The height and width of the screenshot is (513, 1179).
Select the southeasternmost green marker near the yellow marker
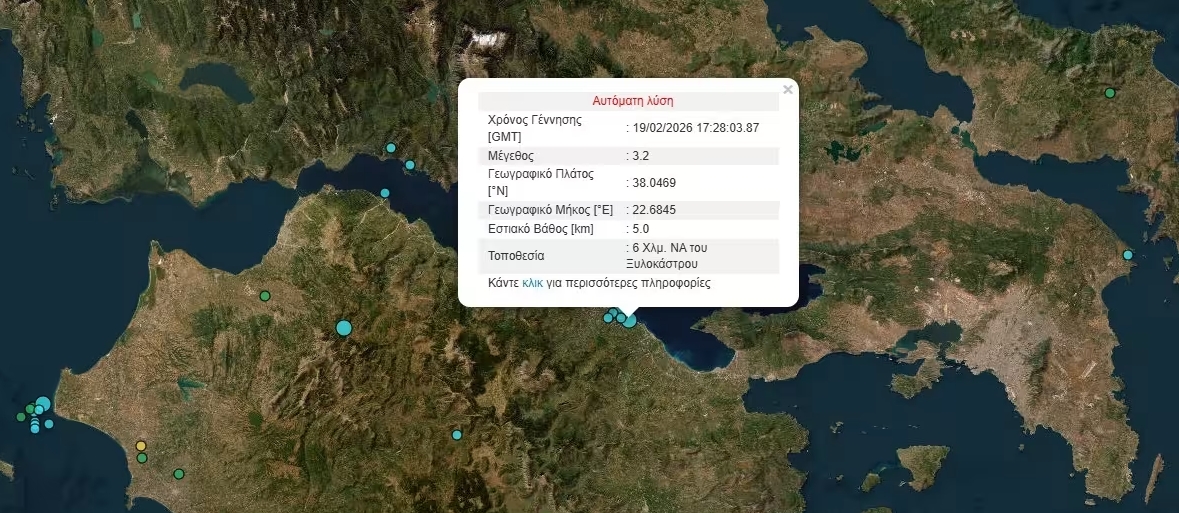pos(179,474)
